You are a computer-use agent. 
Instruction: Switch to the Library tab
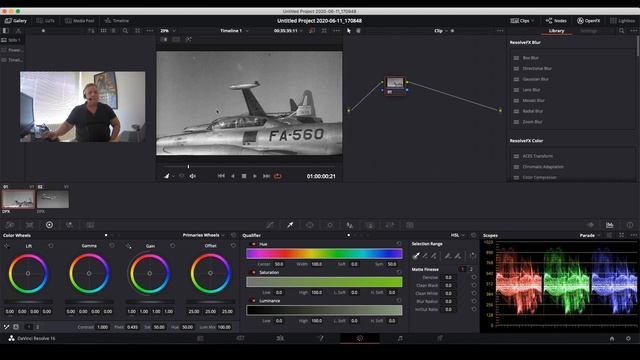[x=556, y=31]
